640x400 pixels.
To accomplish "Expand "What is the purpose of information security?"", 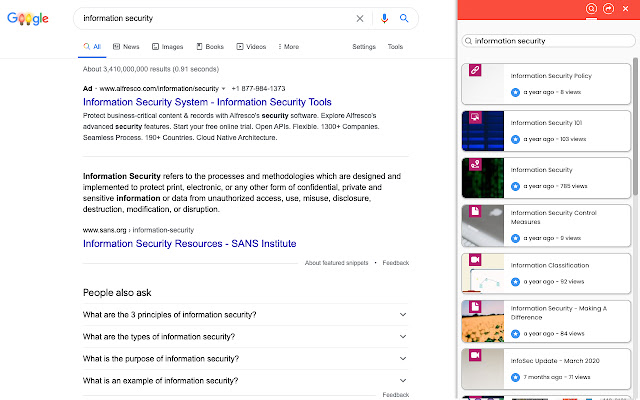I will (402, 359).
